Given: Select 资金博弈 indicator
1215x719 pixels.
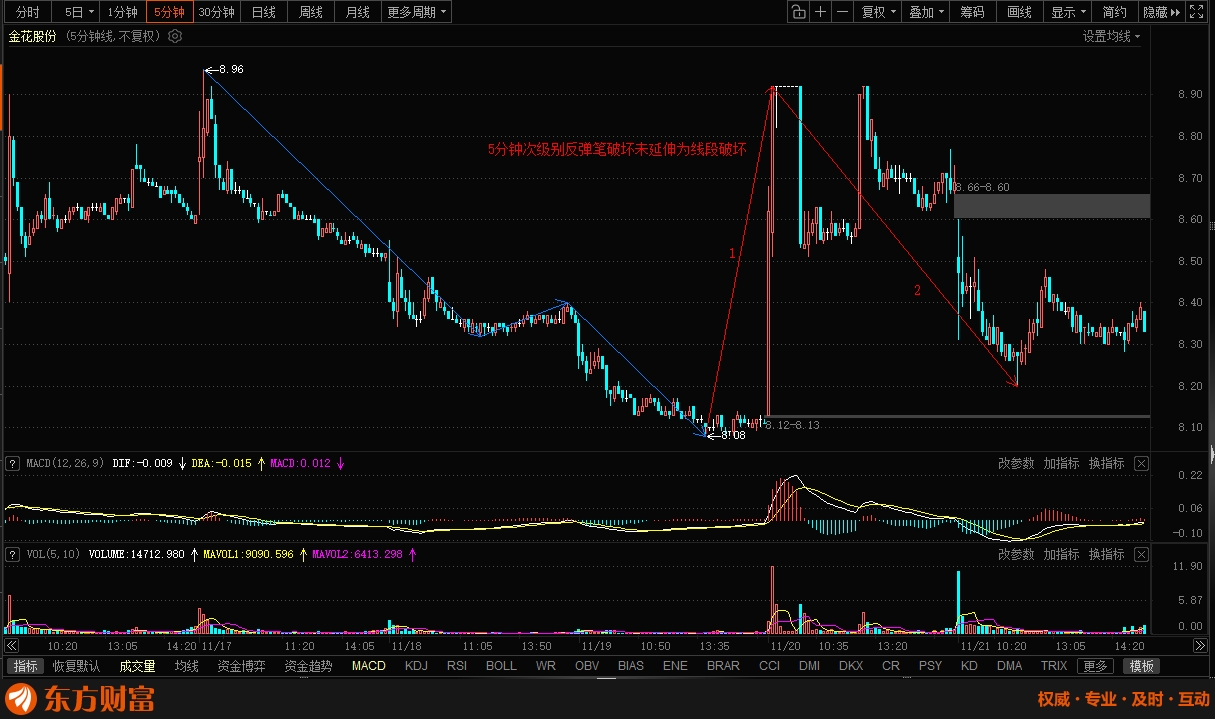Looking at the screenshot, I should [x=241, y=666].
